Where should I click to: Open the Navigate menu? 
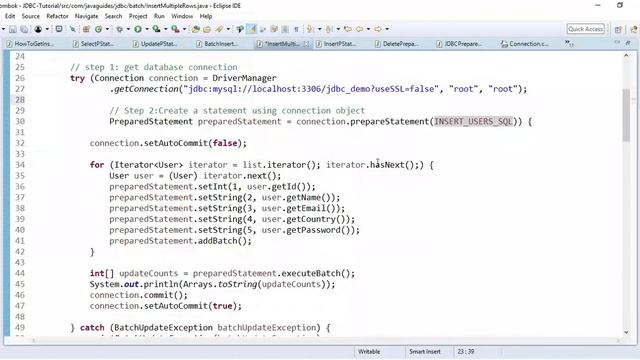click(x=86, y=16)
